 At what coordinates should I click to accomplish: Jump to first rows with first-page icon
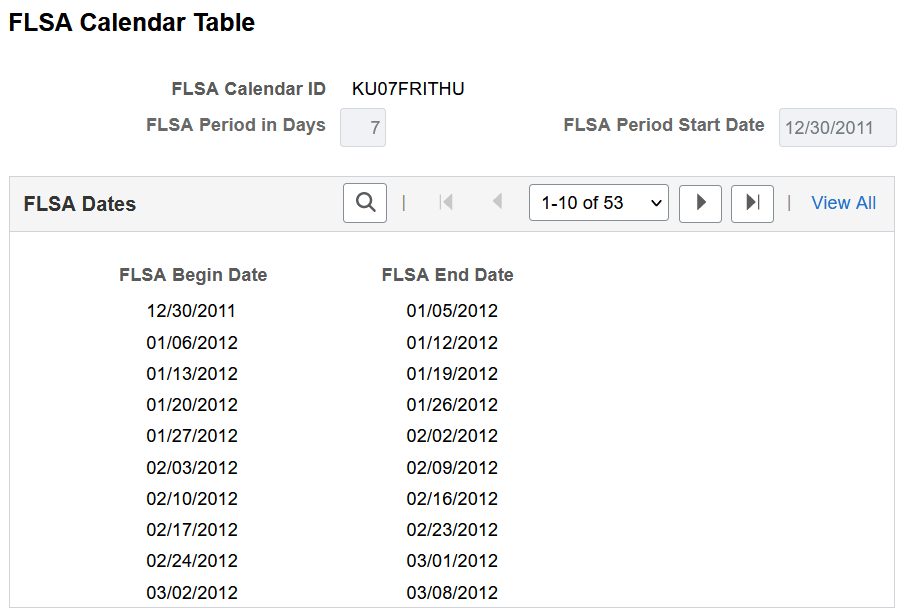(444, 202)
